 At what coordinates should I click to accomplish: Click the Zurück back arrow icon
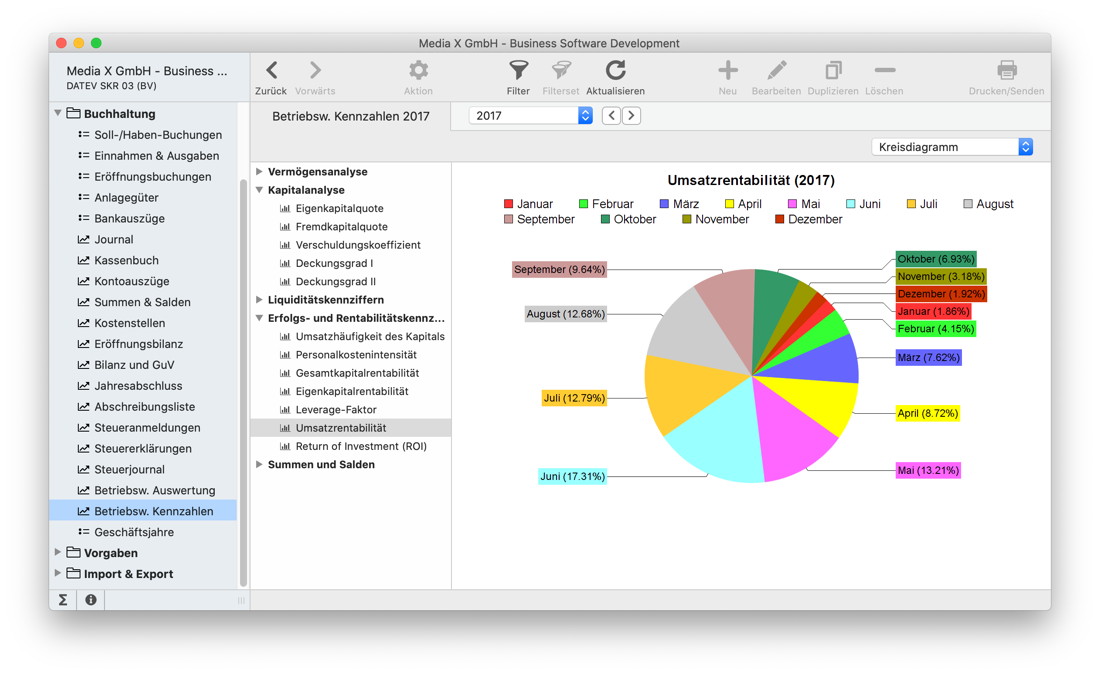tap(271, 71)
